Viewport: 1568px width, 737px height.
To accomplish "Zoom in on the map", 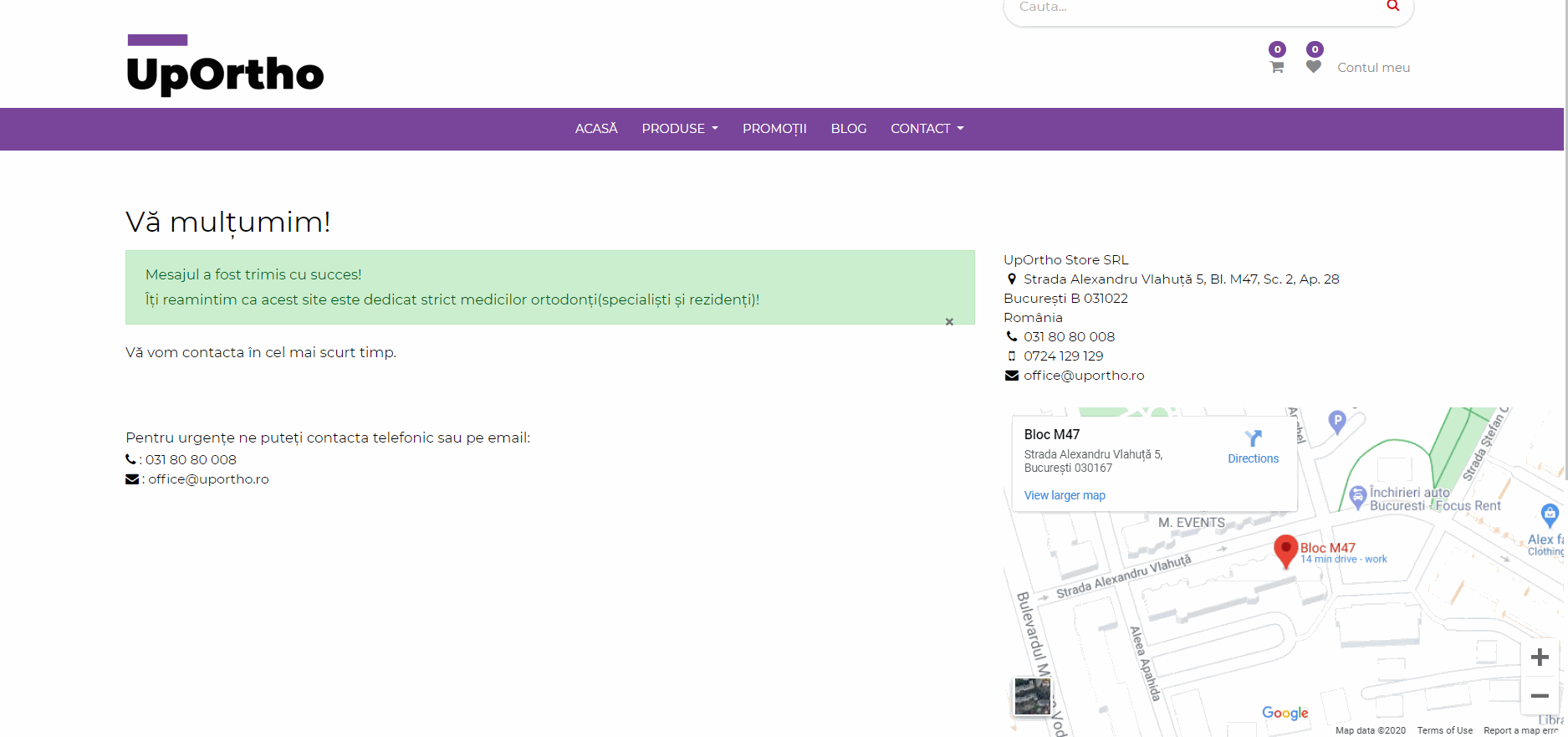I will [x=1540, y=658].
